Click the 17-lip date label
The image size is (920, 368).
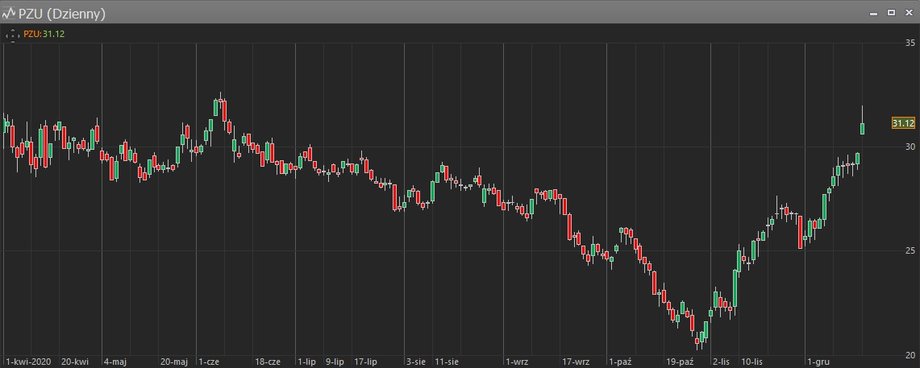pos(366,362)
